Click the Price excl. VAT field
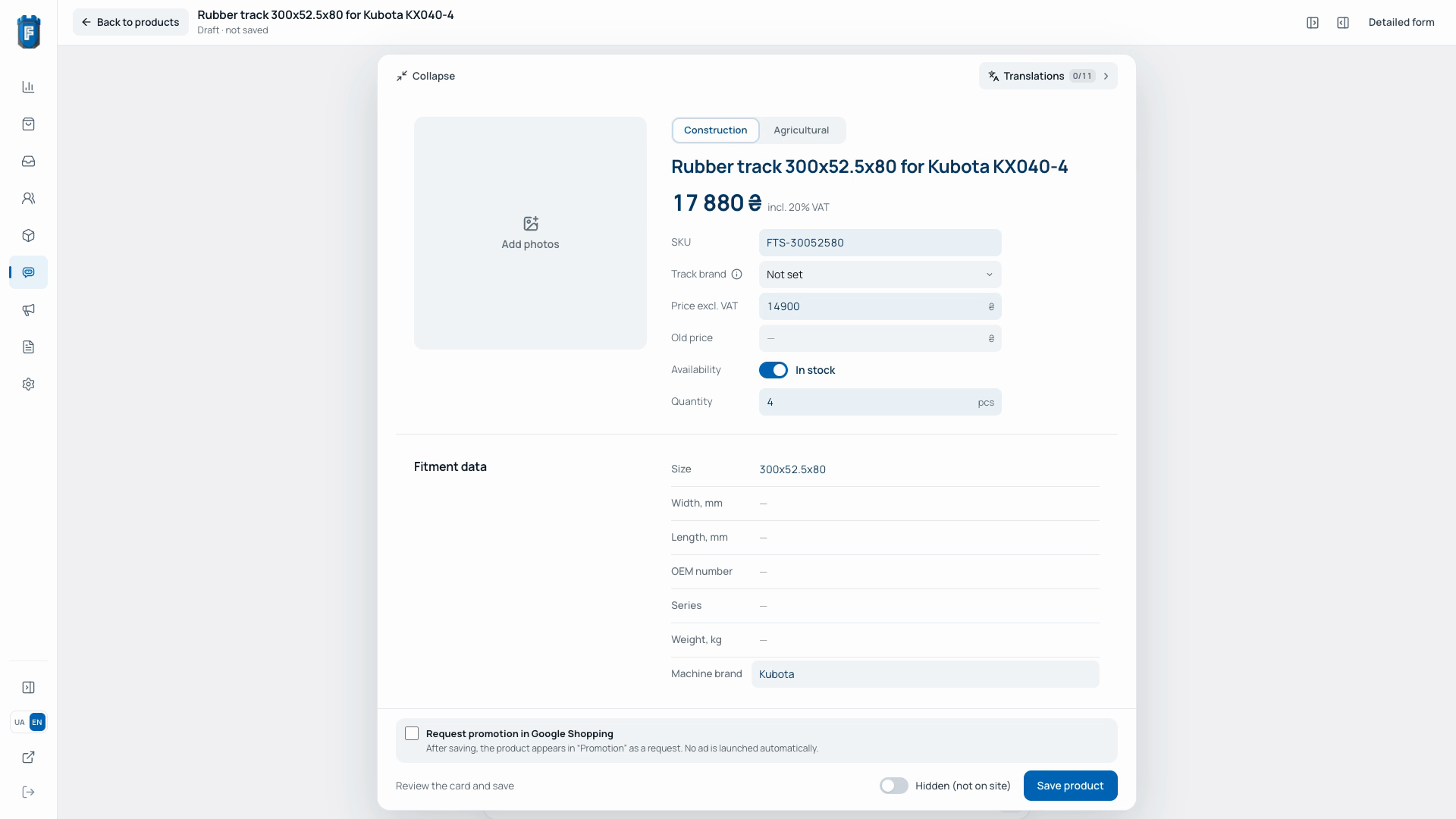This screenshot has width=1456, height=819. coord(880,306)
